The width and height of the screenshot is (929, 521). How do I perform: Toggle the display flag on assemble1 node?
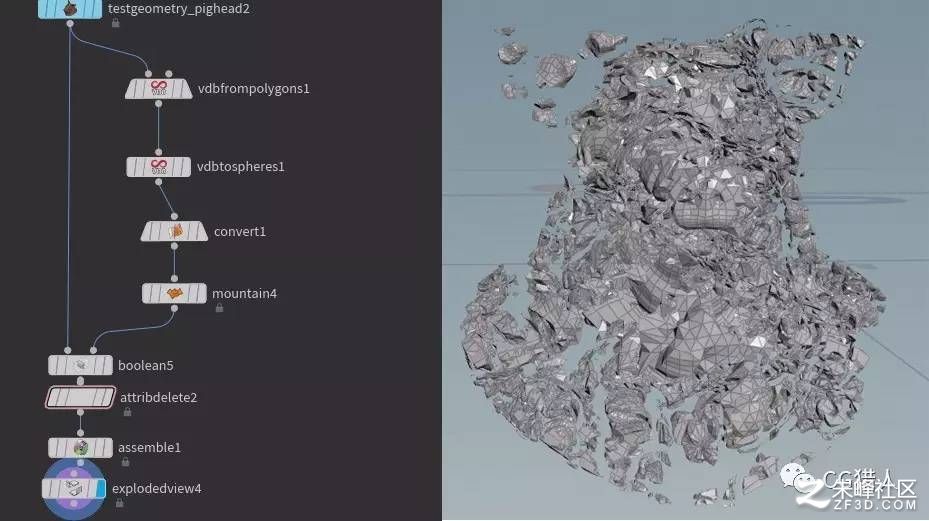106,448
